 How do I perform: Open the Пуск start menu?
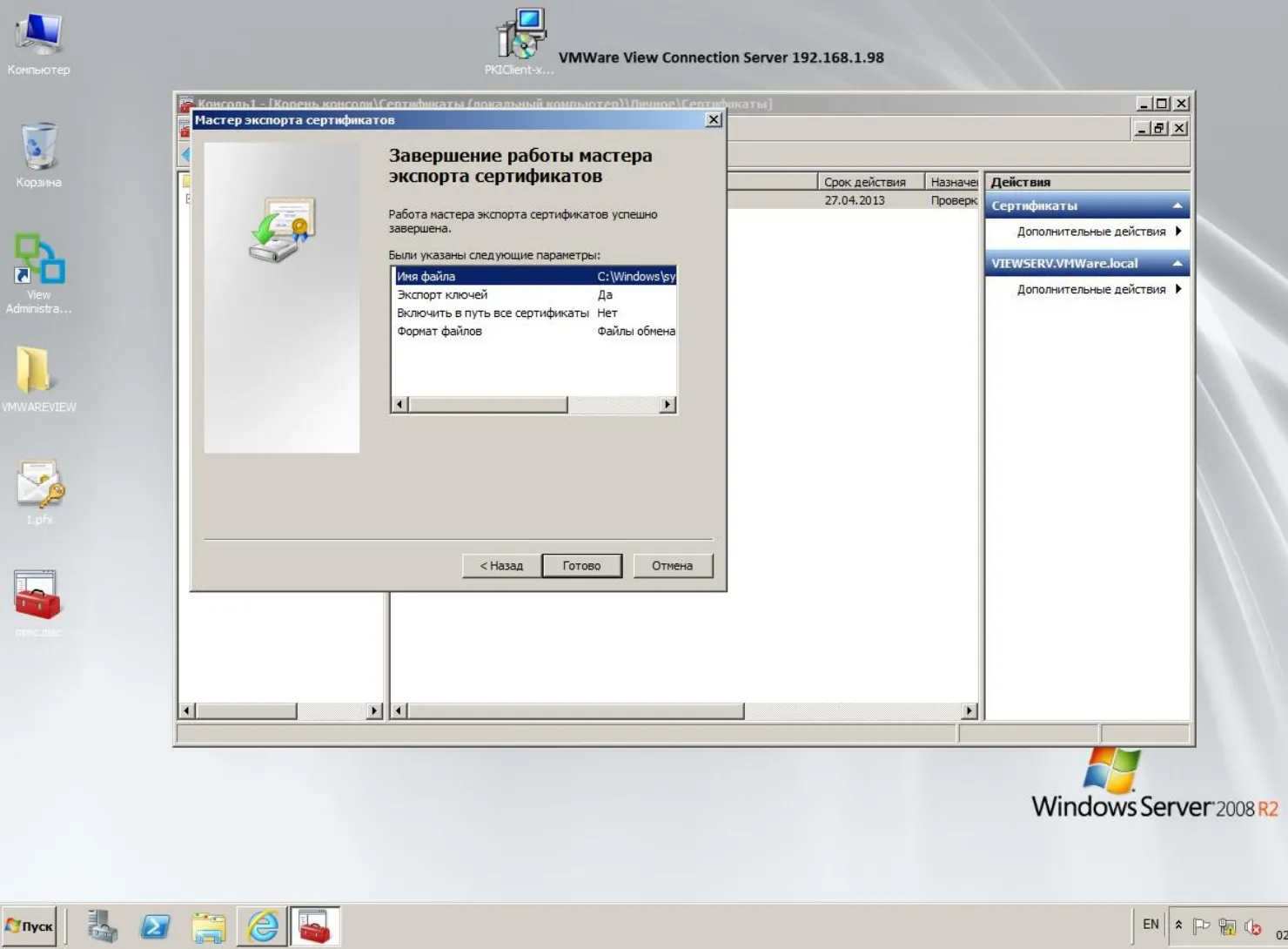[x=29, y=926]
